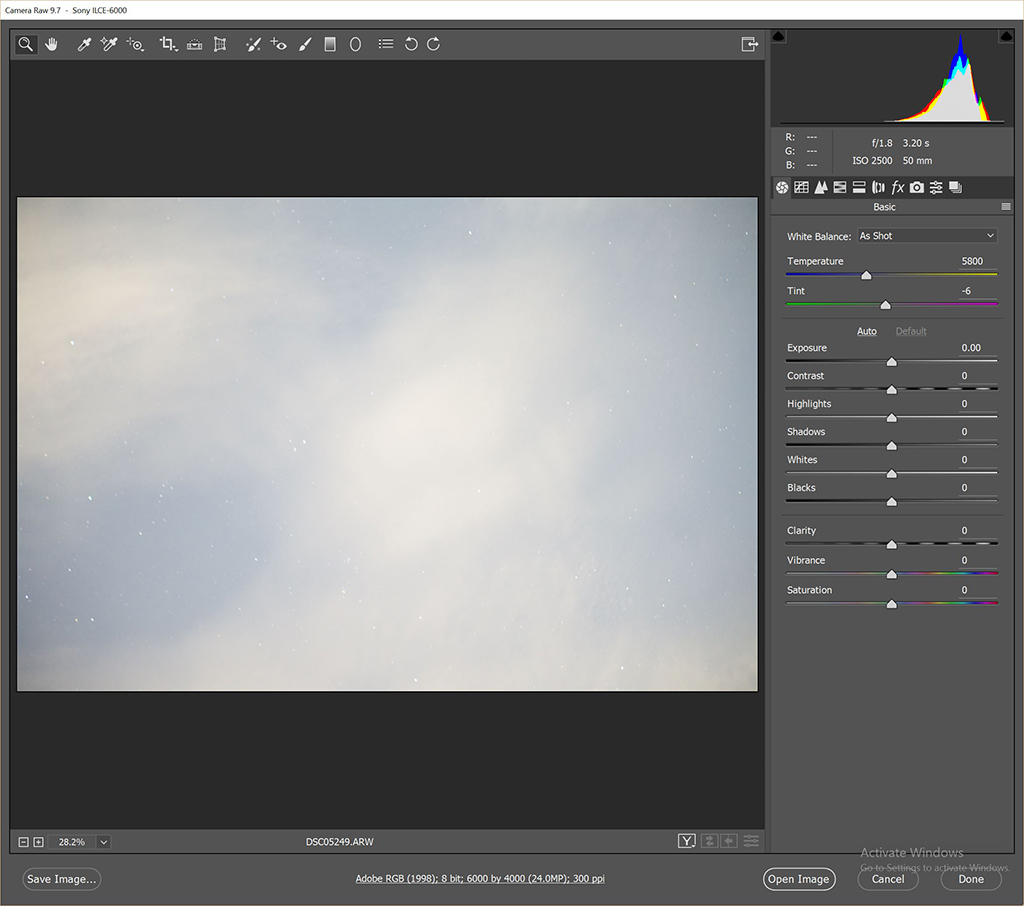Image resolution: width=1024 pixels, height=906 pixels.
Task: Select the Adjustment Brush tool
Action: 305,44
